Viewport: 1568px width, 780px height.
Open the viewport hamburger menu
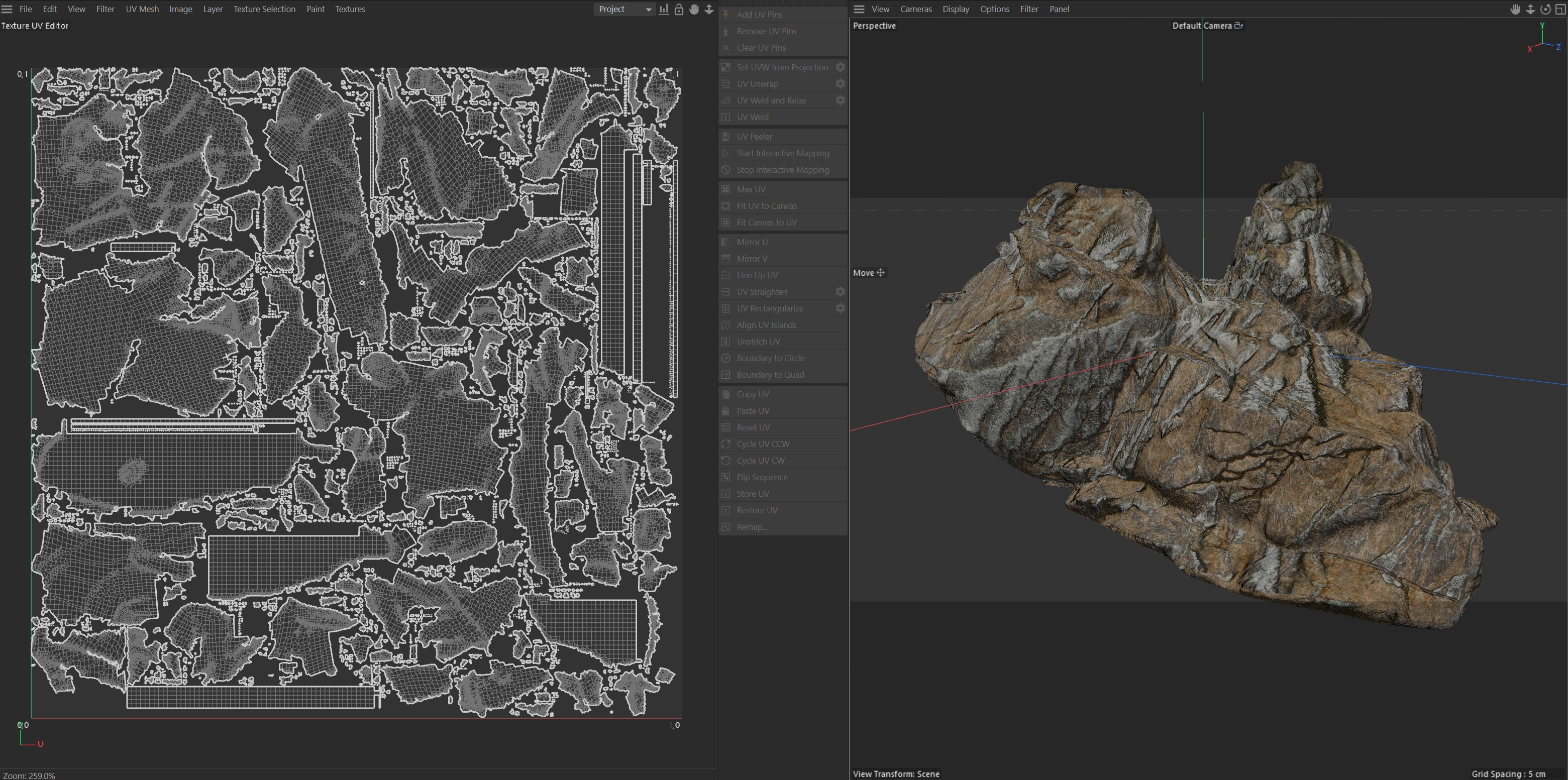tap(859, 9)
